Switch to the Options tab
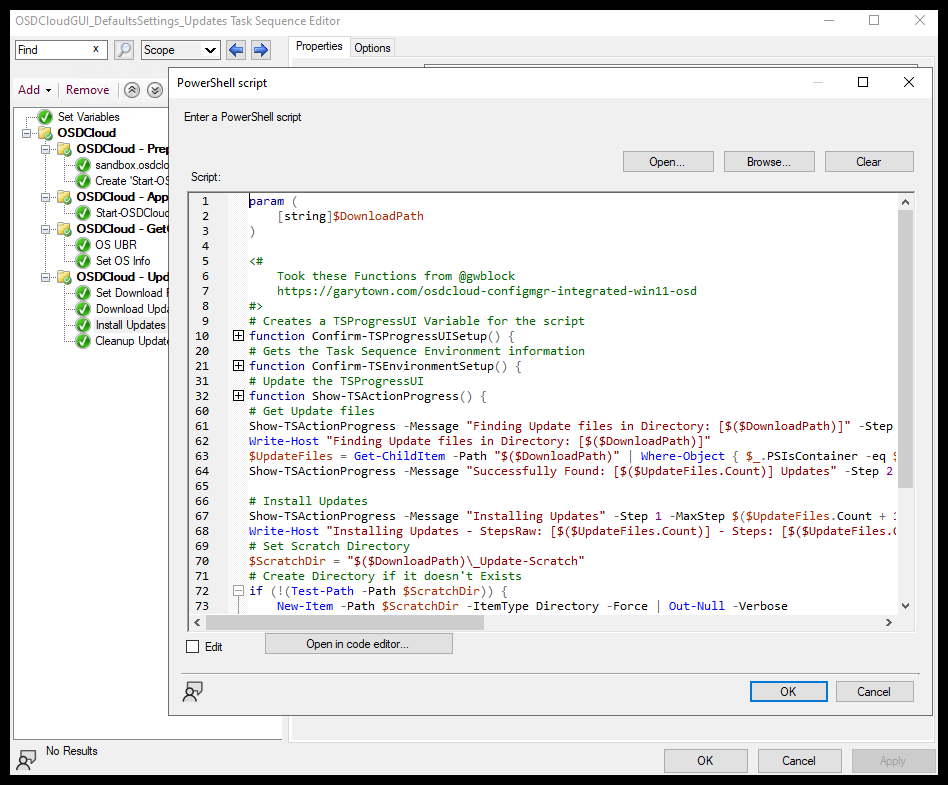948x785 pixels. [x=371, y=46]
